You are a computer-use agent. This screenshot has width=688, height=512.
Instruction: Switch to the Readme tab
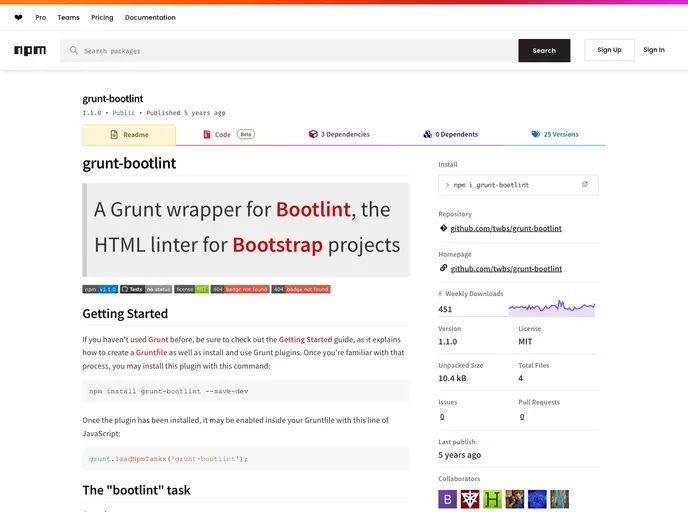129,135
